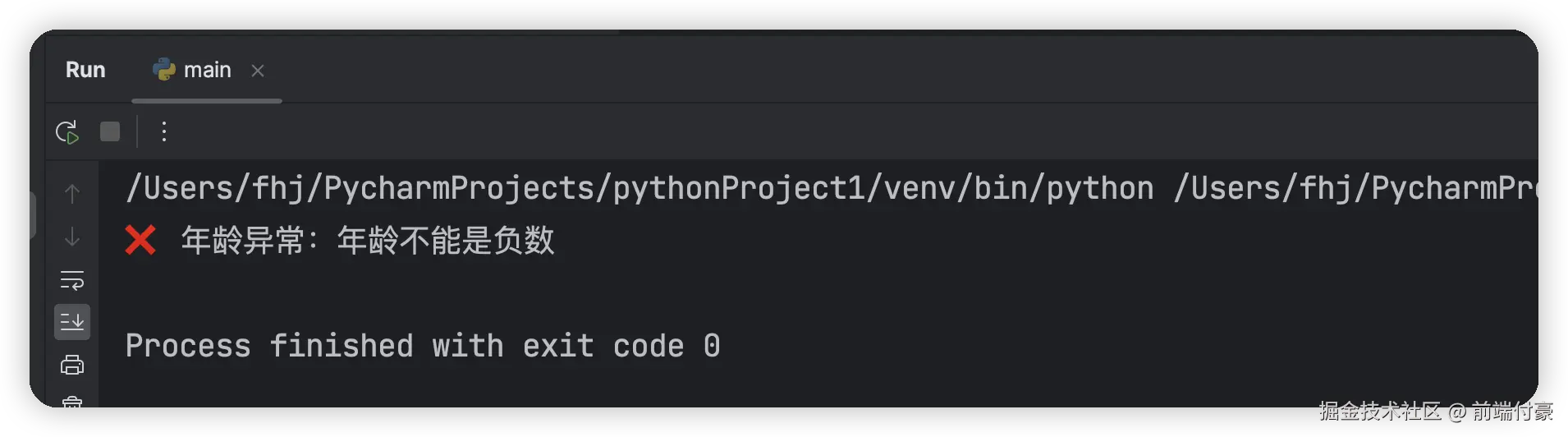Click the truncated second script path

(x=1355, y=189)
